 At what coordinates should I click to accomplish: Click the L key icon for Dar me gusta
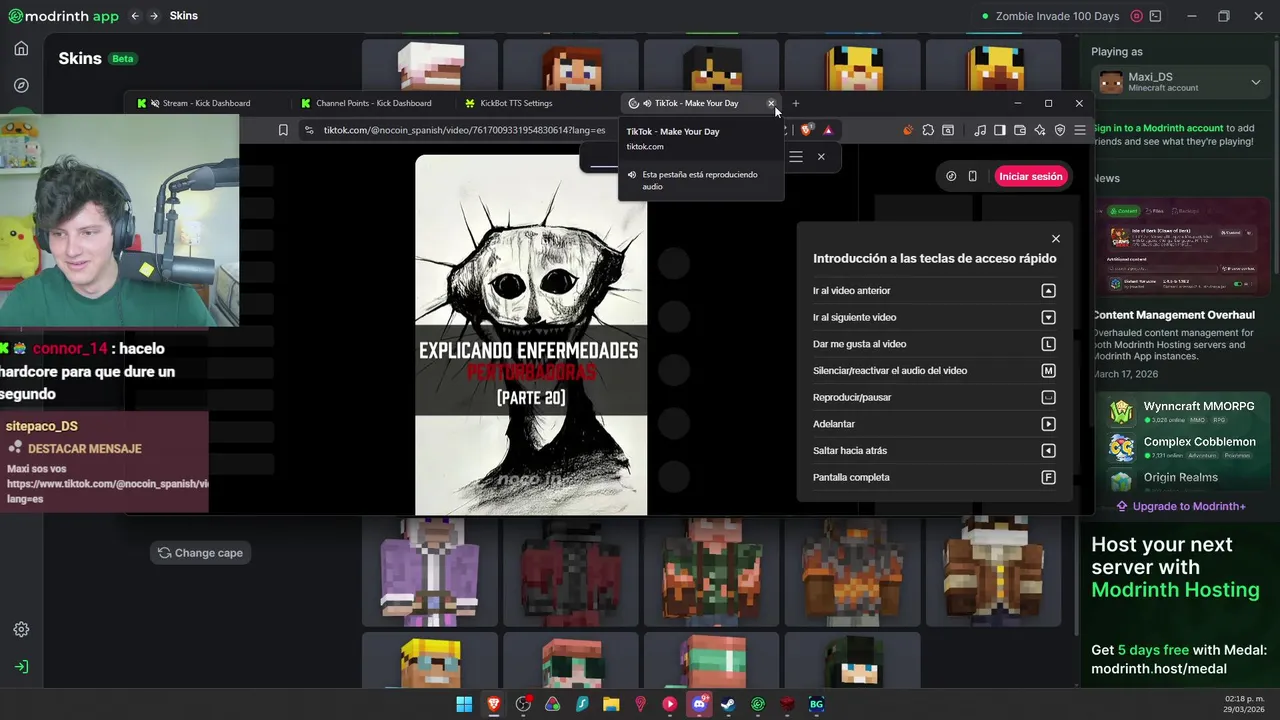pos(1048,344)
